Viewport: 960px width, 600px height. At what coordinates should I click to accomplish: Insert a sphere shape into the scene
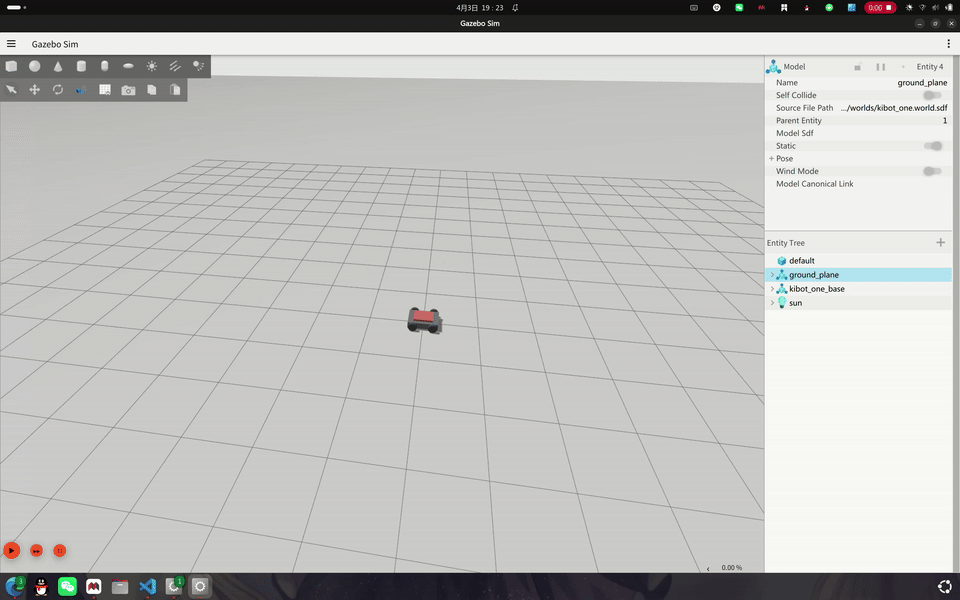tap(35, 66)
